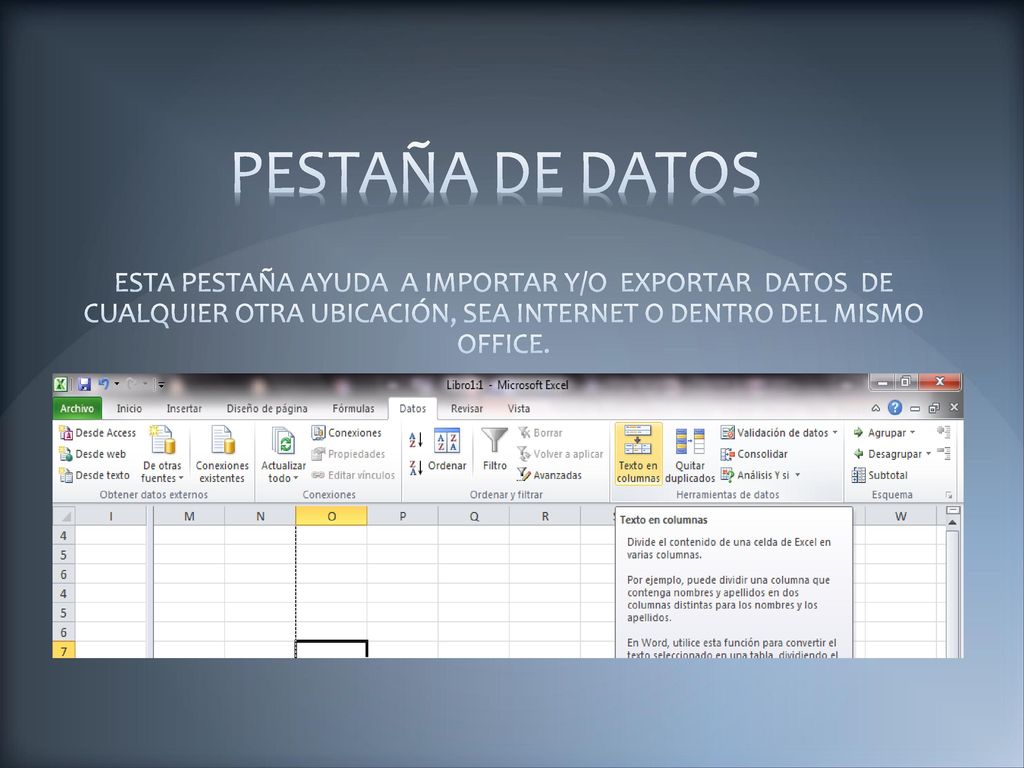Open the Actualizar todo dropdown
The height and width of the screenshot is (768, 1024).
[x=283, y=455]
